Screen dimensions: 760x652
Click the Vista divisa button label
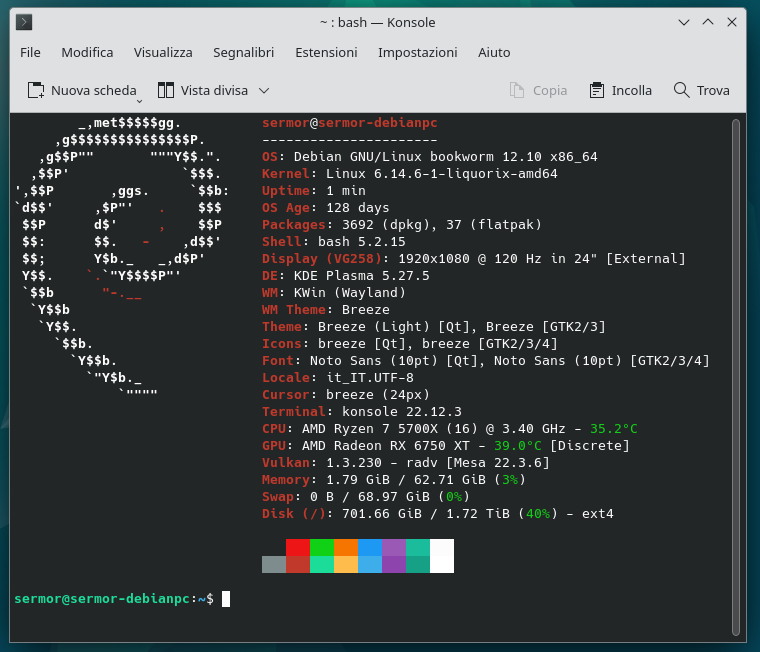214,91
